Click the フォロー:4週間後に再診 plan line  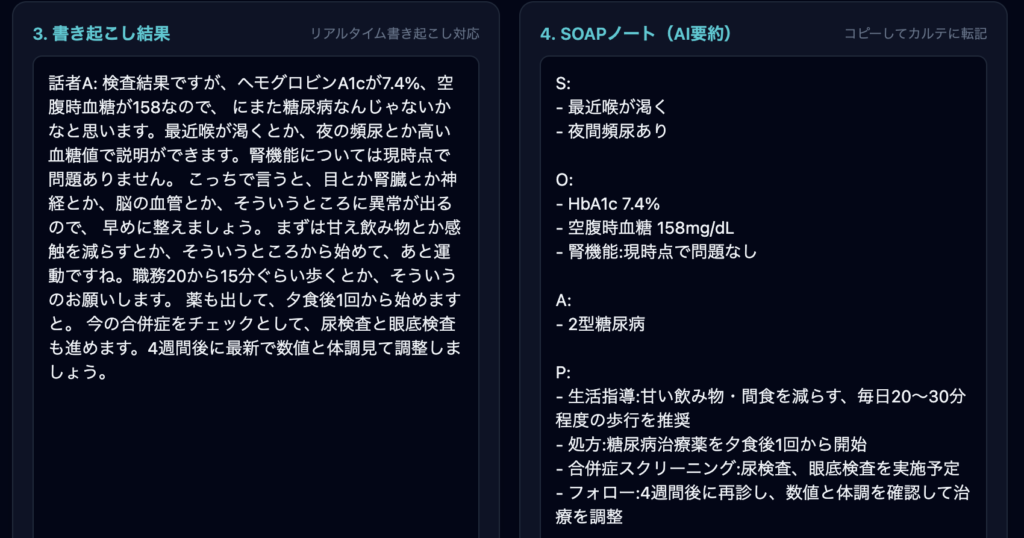[762, 492]
